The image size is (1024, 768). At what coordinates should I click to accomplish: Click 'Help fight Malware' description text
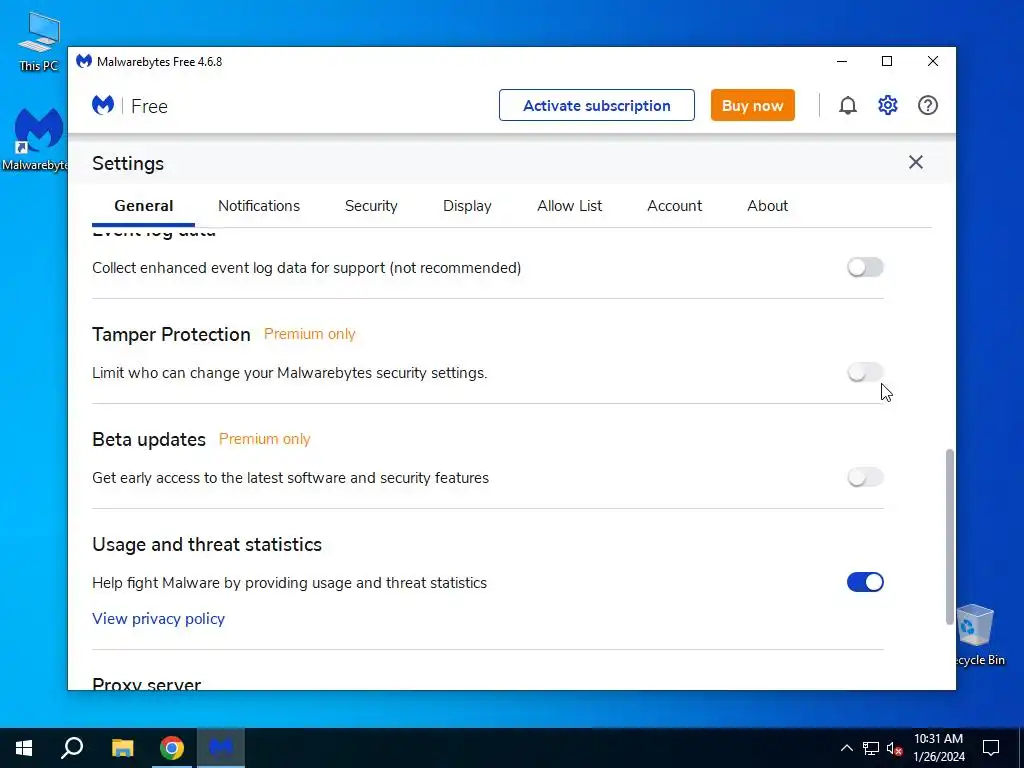coord(289,583)
